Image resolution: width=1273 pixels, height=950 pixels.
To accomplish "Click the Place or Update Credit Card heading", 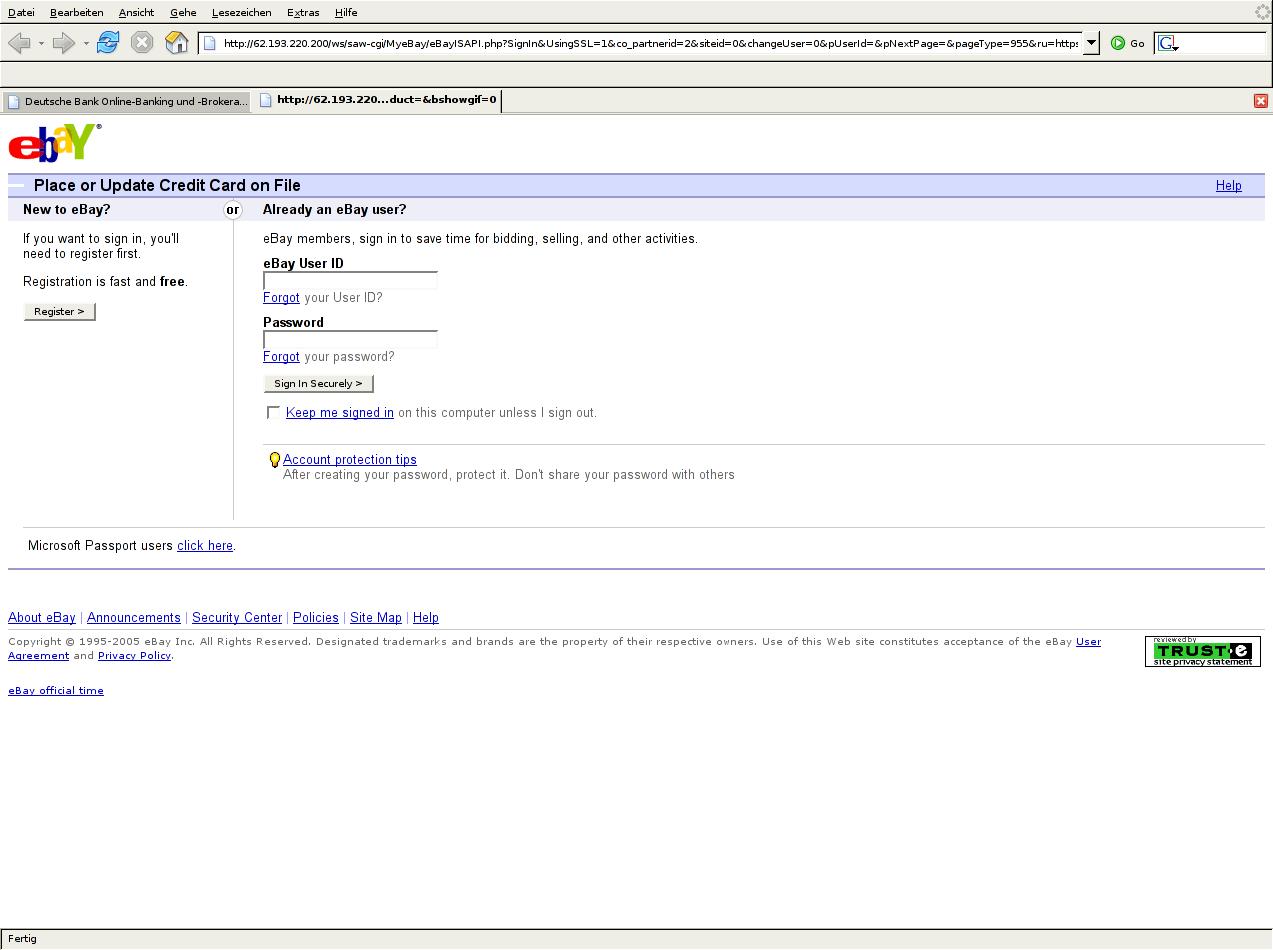I will (x=167, y=186).
